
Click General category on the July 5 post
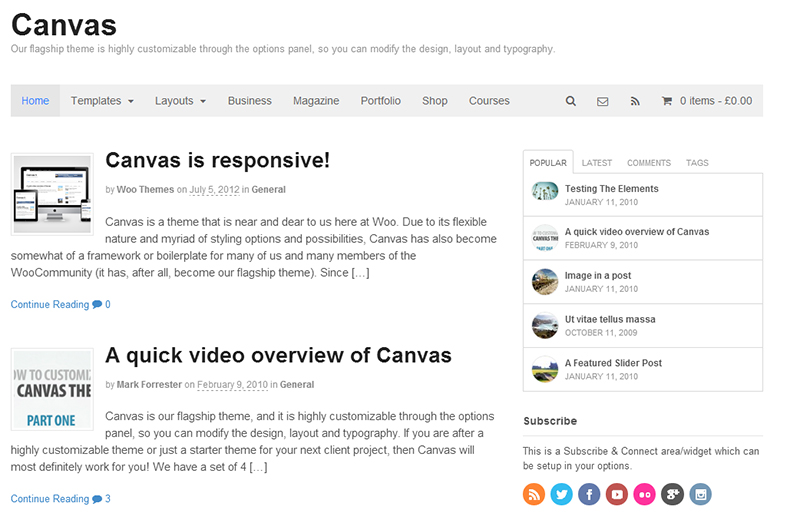tap(268, 189)
